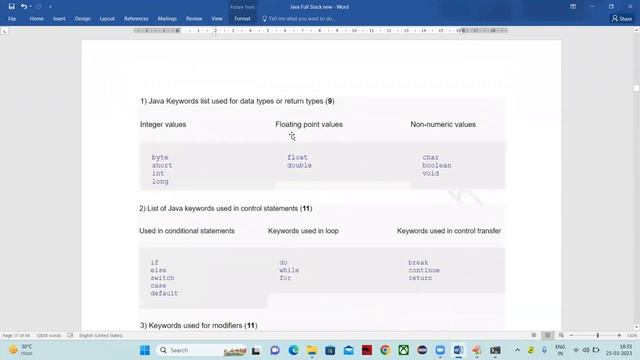
Task: Open Ribbon Display Options icon
Action: pyautogui.click(x=573, y=7)
